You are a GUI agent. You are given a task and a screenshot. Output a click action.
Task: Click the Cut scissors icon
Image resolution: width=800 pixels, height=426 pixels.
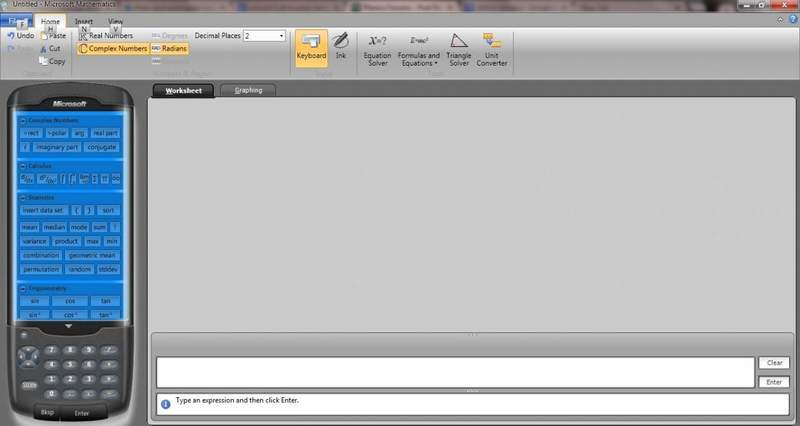tap(43, 49)
